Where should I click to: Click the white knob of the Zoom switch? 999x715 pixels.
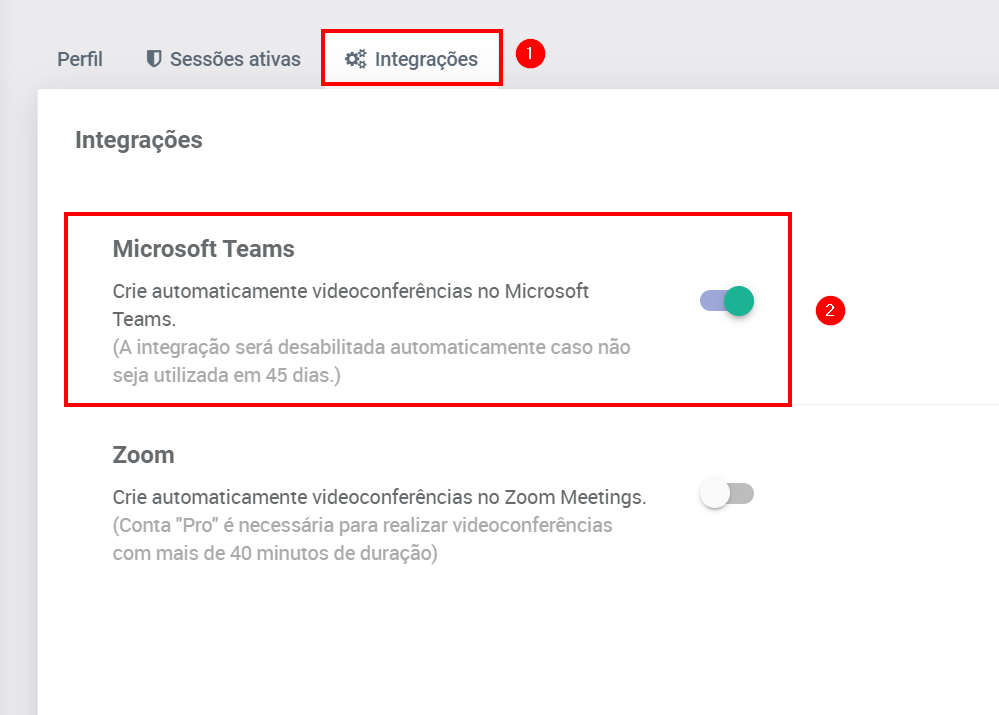(714, 494)
